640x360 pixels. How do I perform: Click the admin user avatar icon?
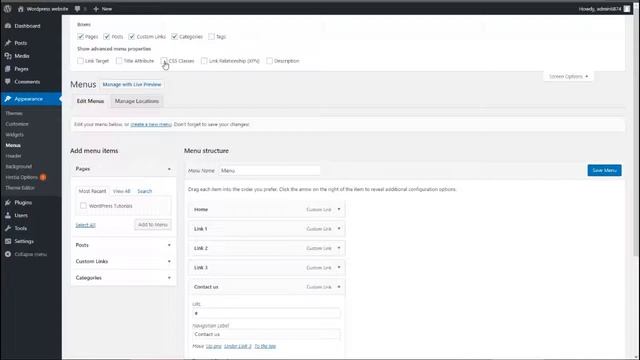(627, 9)
